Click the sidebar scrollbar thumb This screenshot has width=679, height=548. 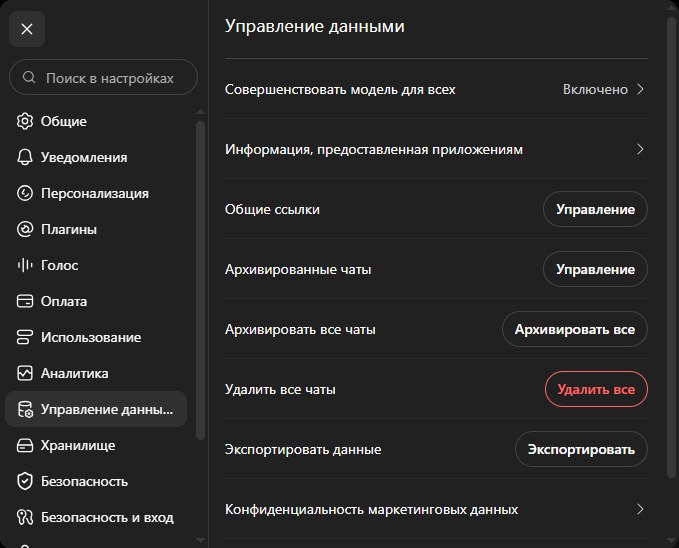pyautogui.click(x=200, y=280)
